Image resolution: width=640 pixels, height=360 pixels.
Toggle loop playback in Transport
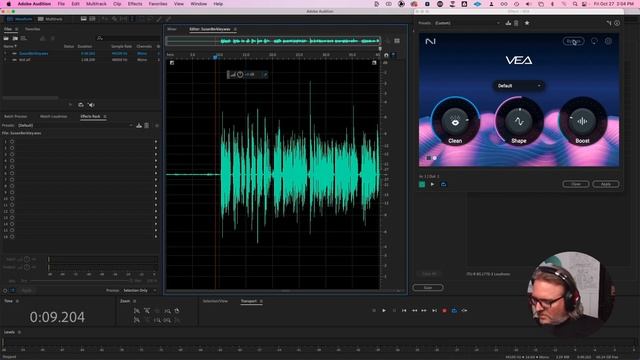[x=454, y=311]
